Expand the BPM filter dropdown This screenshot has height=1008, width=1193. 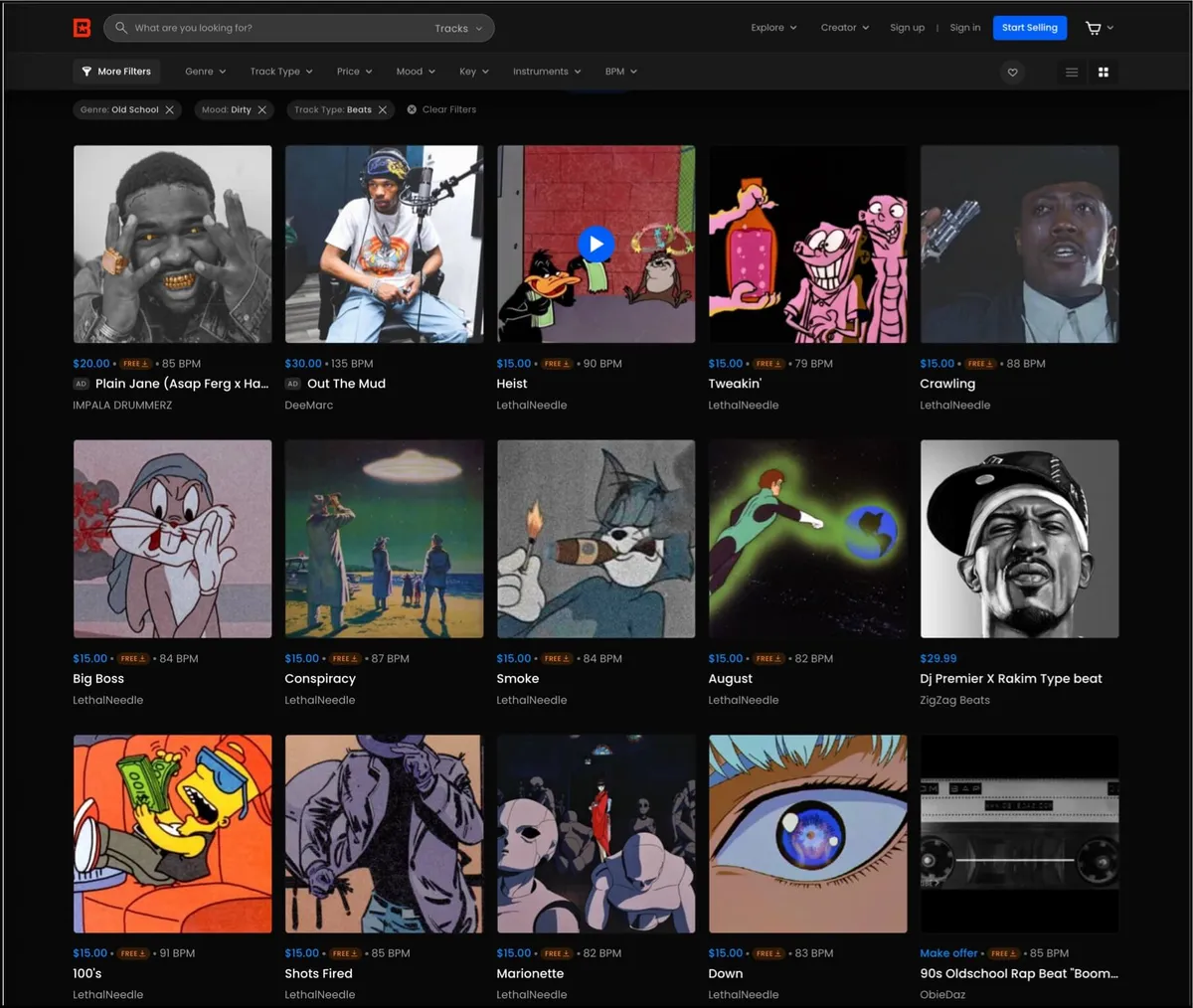click(x=621, y=72)
